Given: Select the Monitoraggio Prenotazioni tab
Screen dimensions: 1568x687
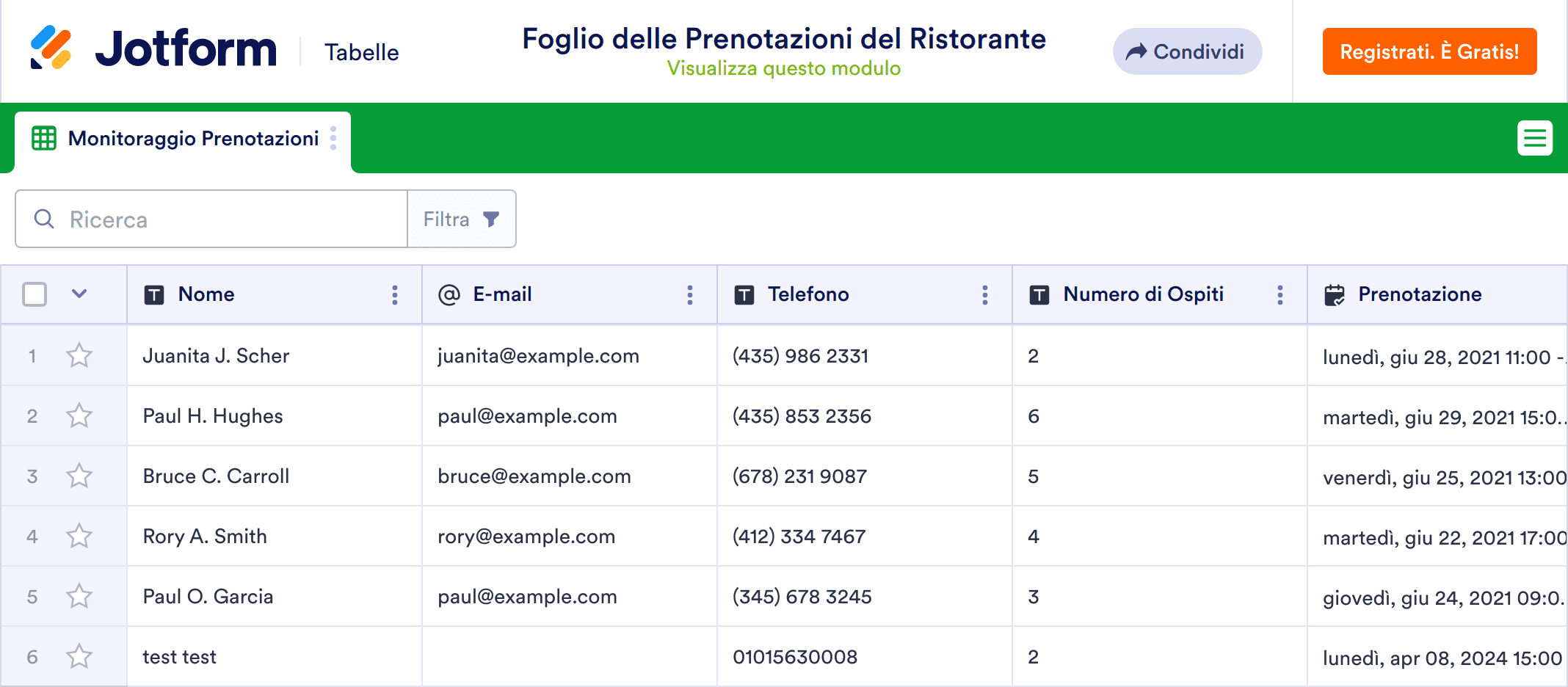Looking at the screenshot, I should [x=192, y=139].
